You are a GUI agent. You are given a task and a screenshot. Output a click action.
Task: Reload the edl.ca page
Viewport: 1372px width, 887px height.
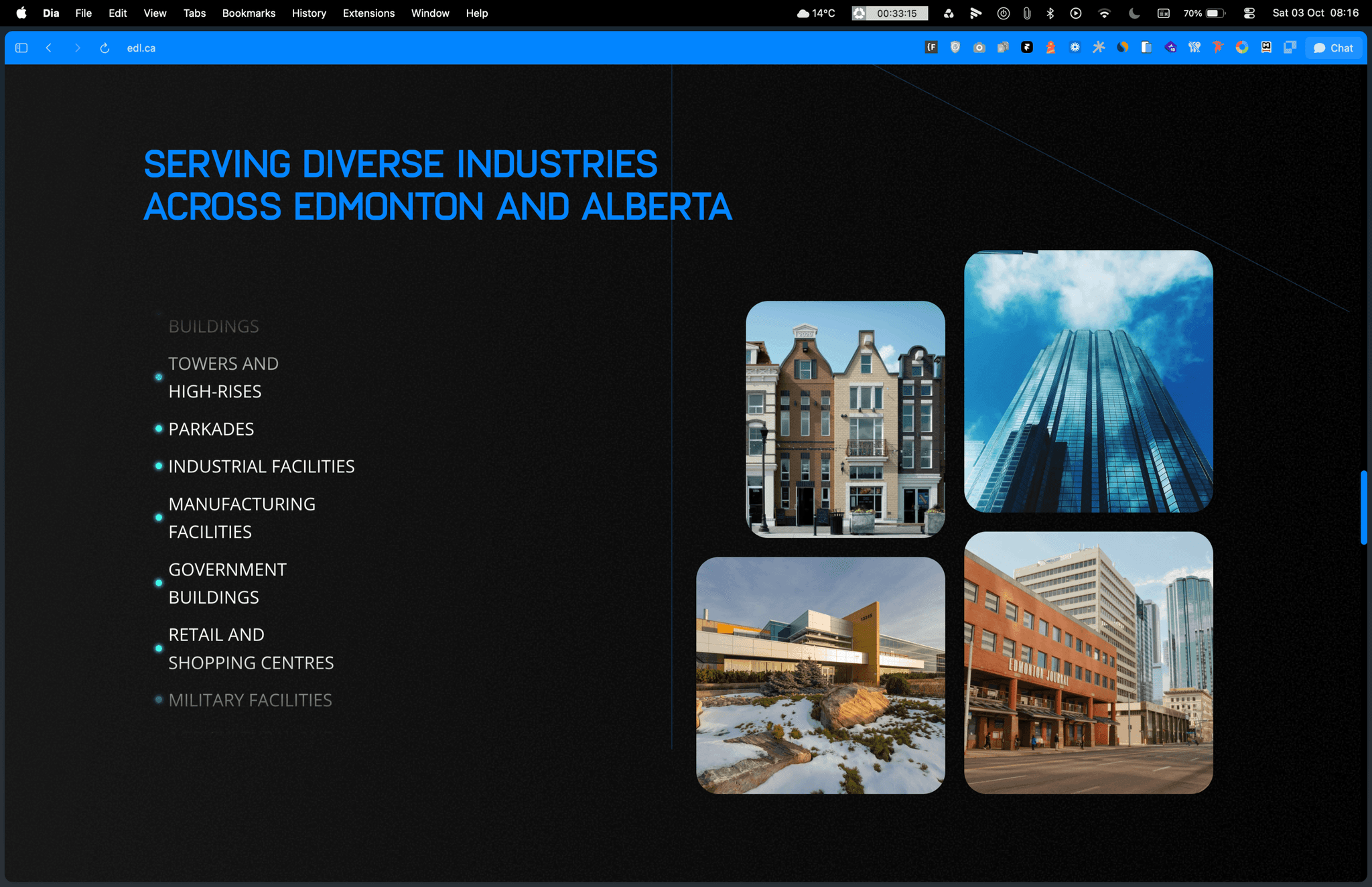(105, 48)
